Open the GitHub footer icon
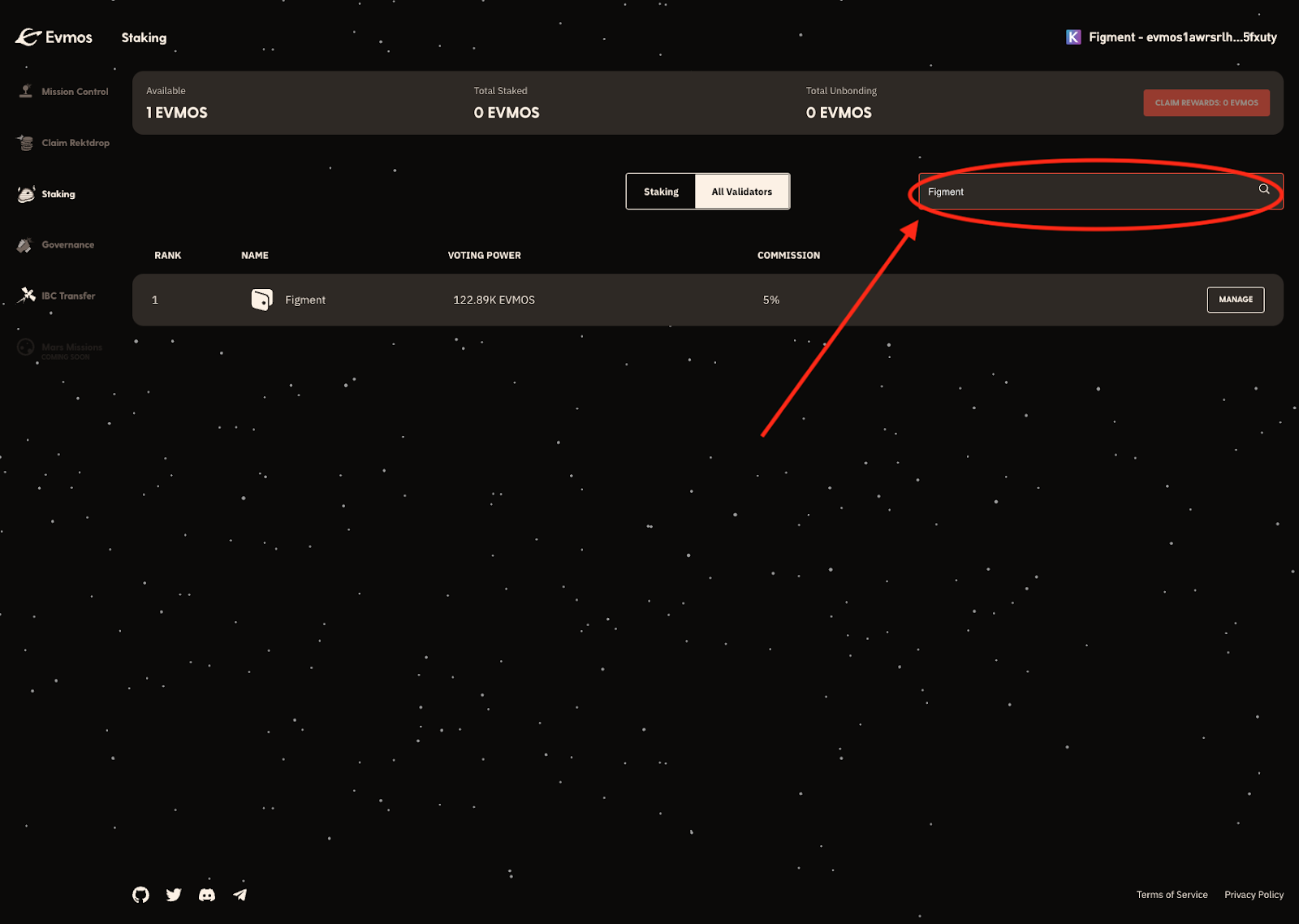The width and height of the screenshot is (1299, 924). [140, 895]
